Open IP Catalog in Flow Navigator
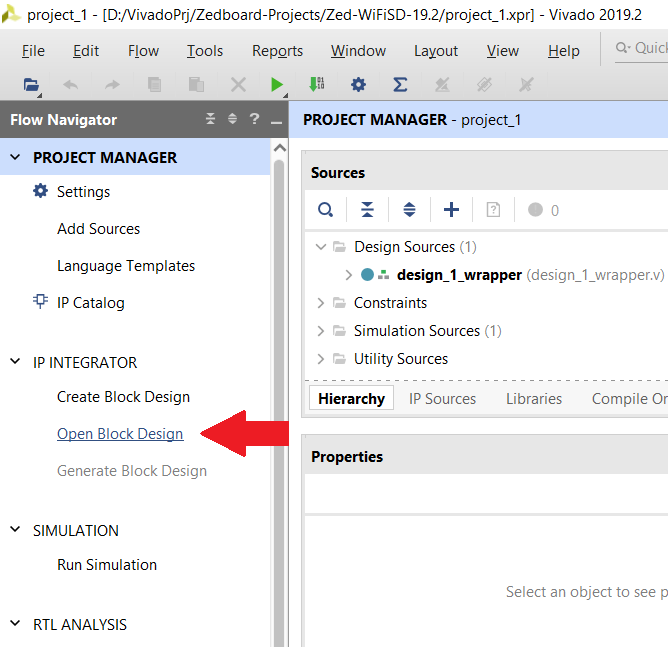Image resolution: width=668 pixels, height=647 pixels. click(90, 303)
